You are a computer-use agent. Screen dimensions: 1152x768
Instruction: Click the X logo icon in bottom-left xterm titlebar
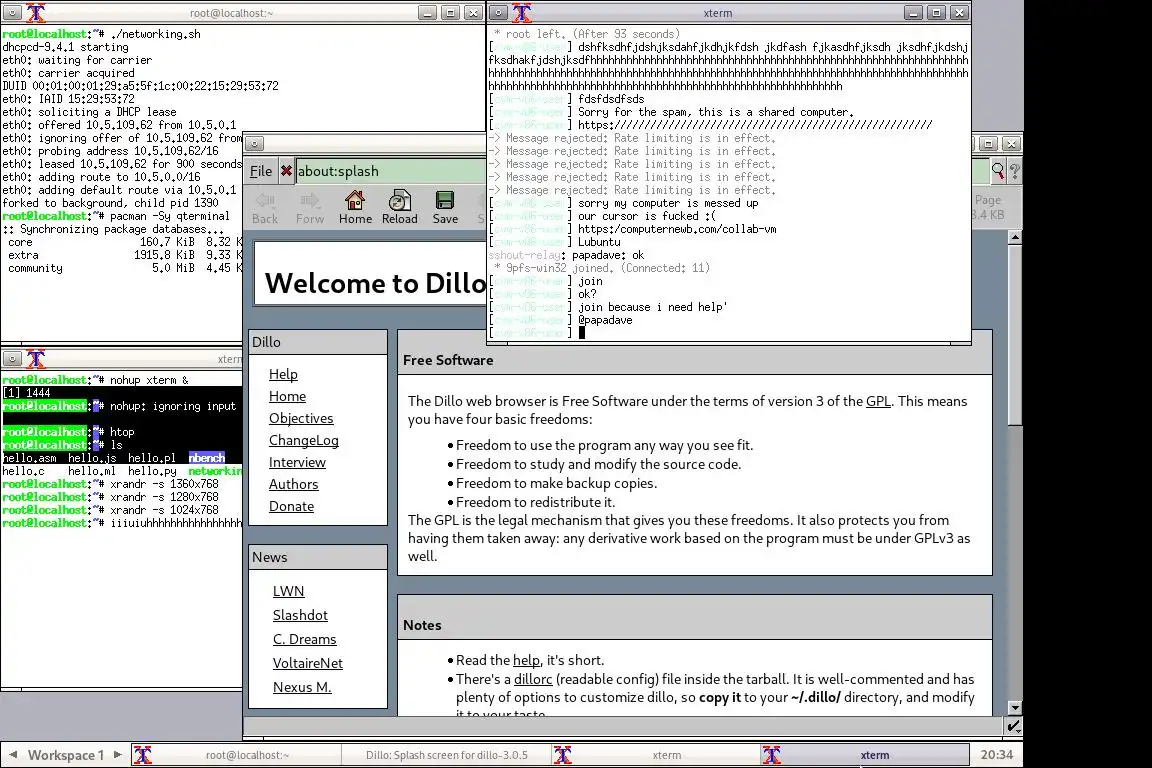(x=35, y=359)
